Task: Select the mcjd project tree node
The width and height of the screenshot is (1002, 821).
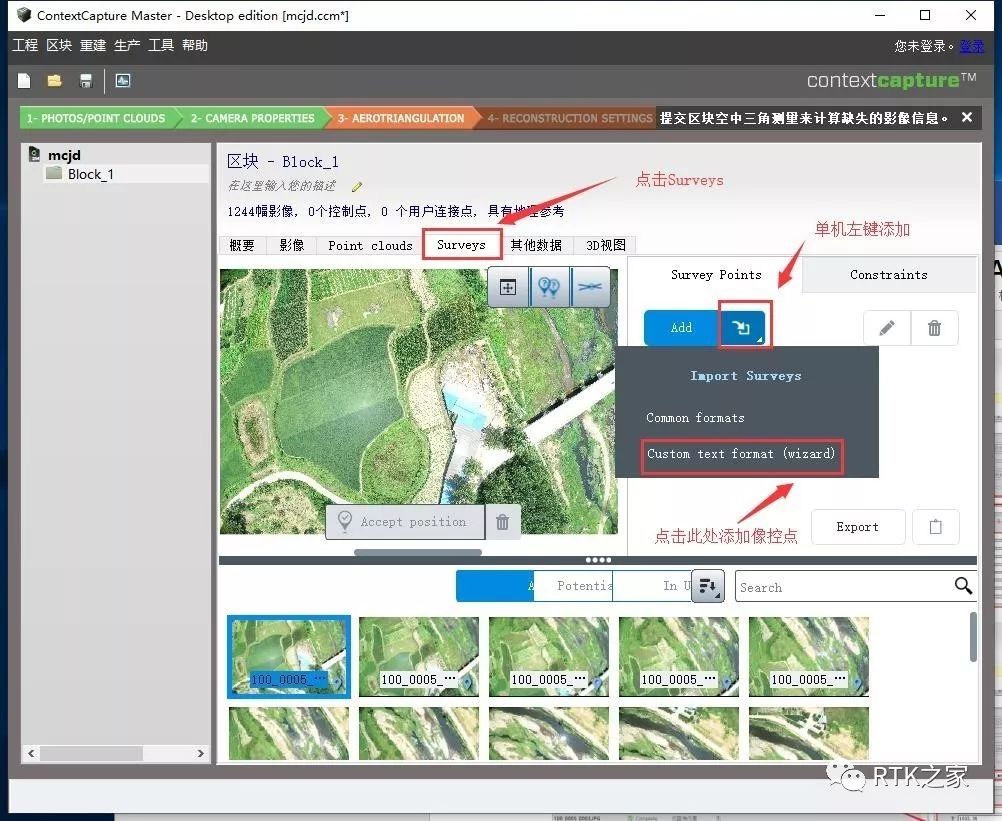Action: pos(64,155)
